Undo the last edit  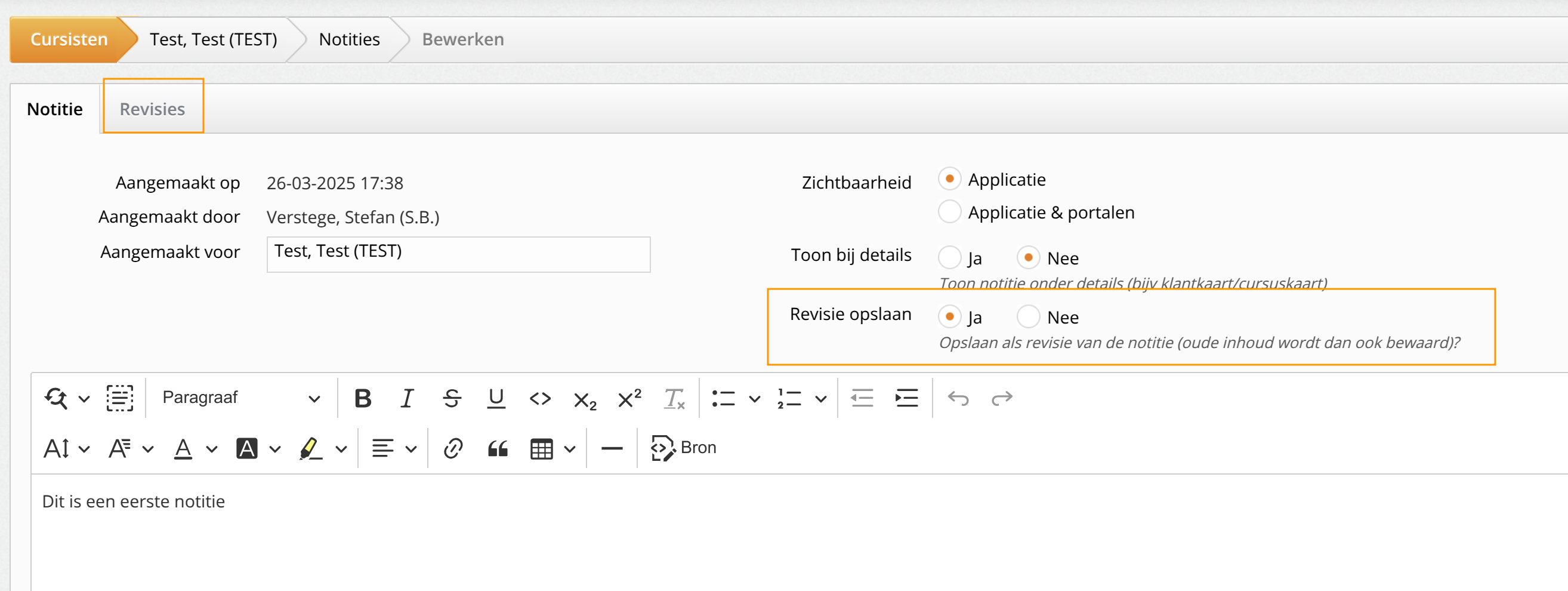coord(958,398)
